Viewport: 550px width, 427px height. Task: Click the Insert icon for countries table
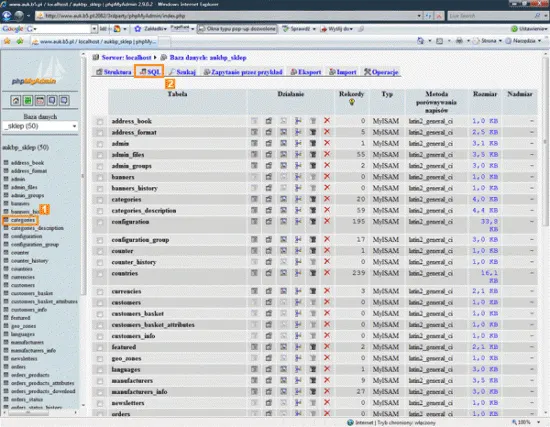click(x=298, y=273)
